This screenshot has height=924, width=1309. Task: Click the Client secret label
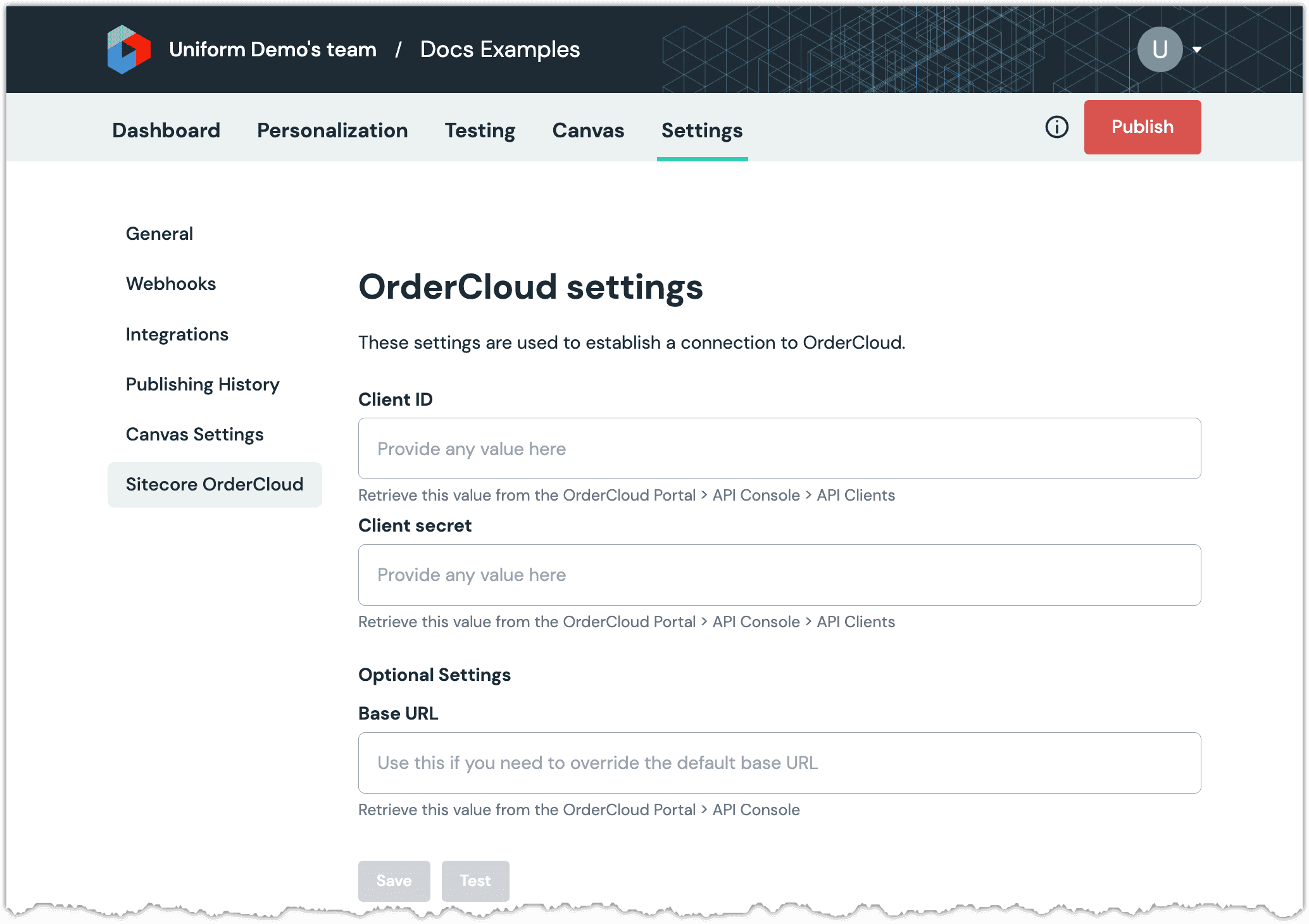tap(415, 525)
